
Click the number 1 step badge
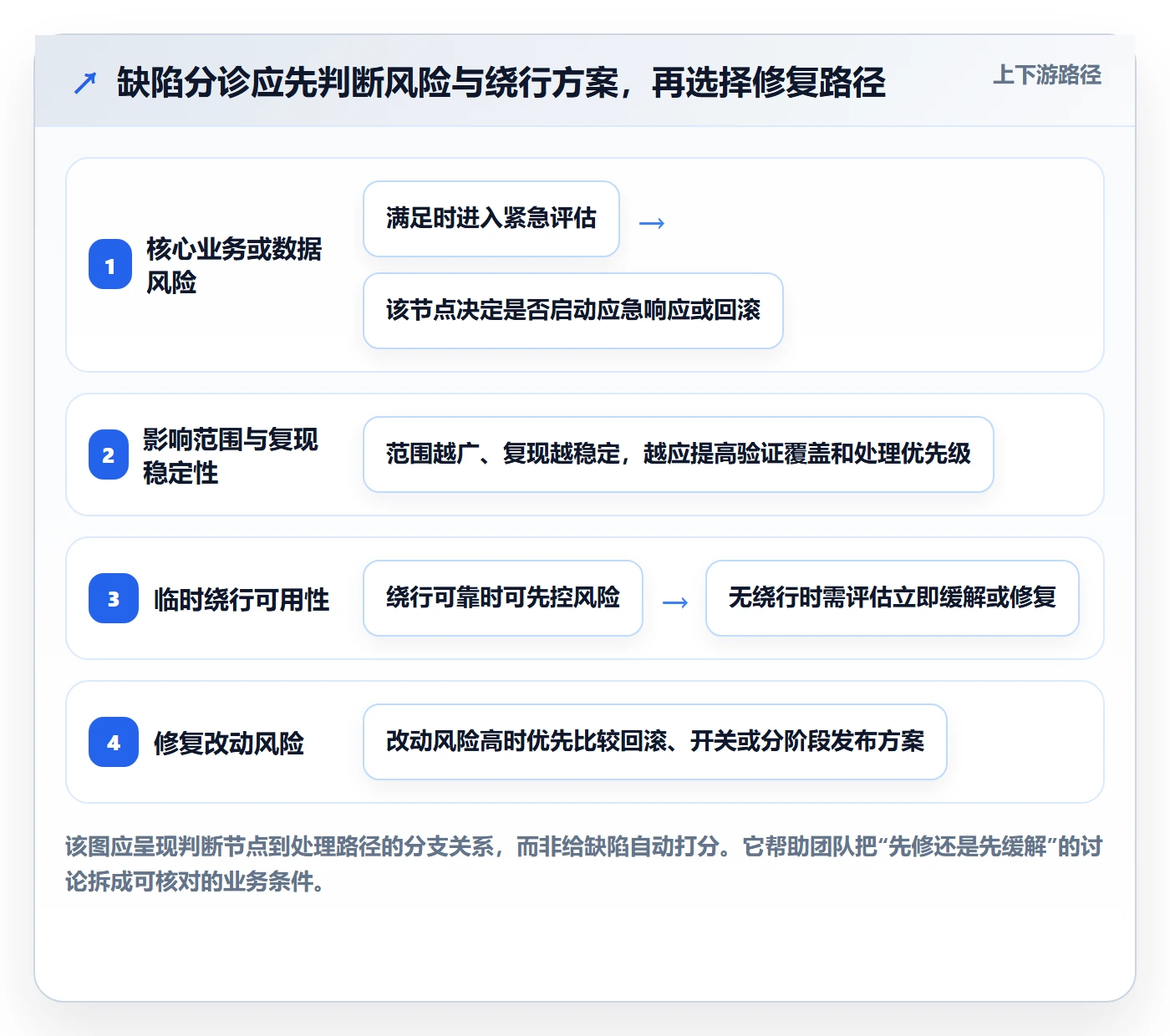click(110, 265)
